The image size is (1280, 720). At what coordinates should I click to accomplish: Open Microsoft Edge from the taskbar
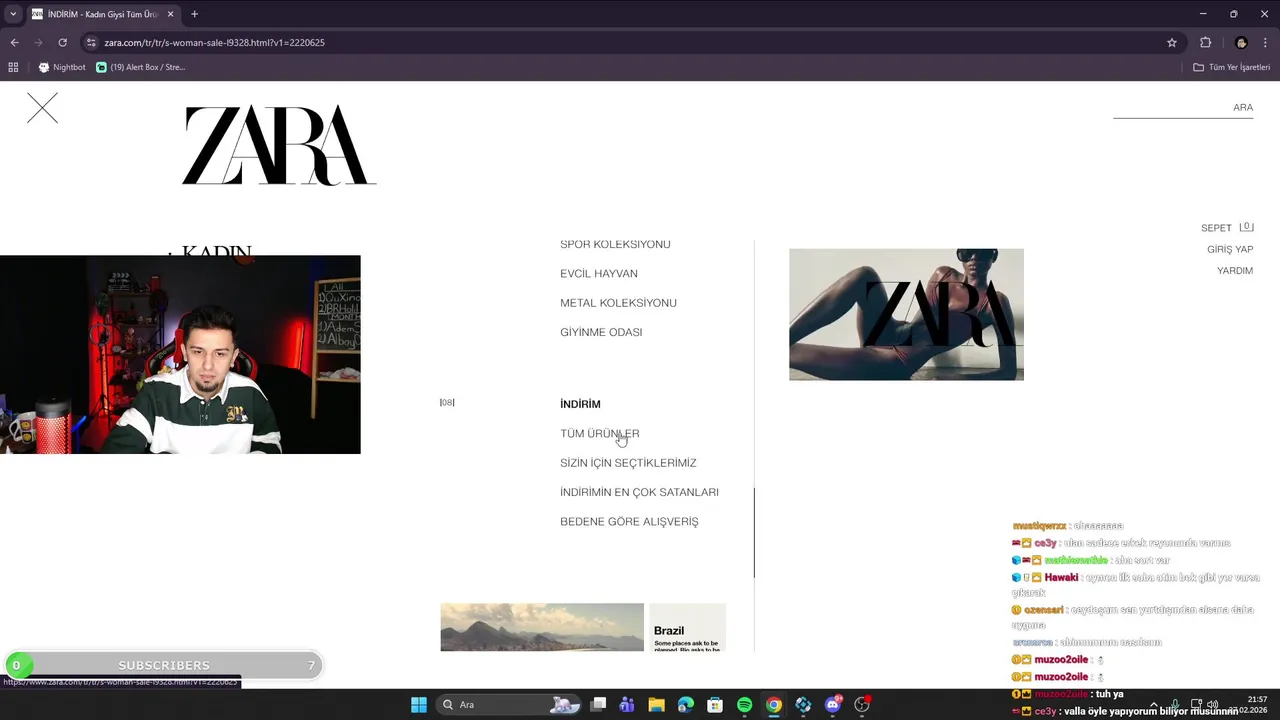[686, 705]
